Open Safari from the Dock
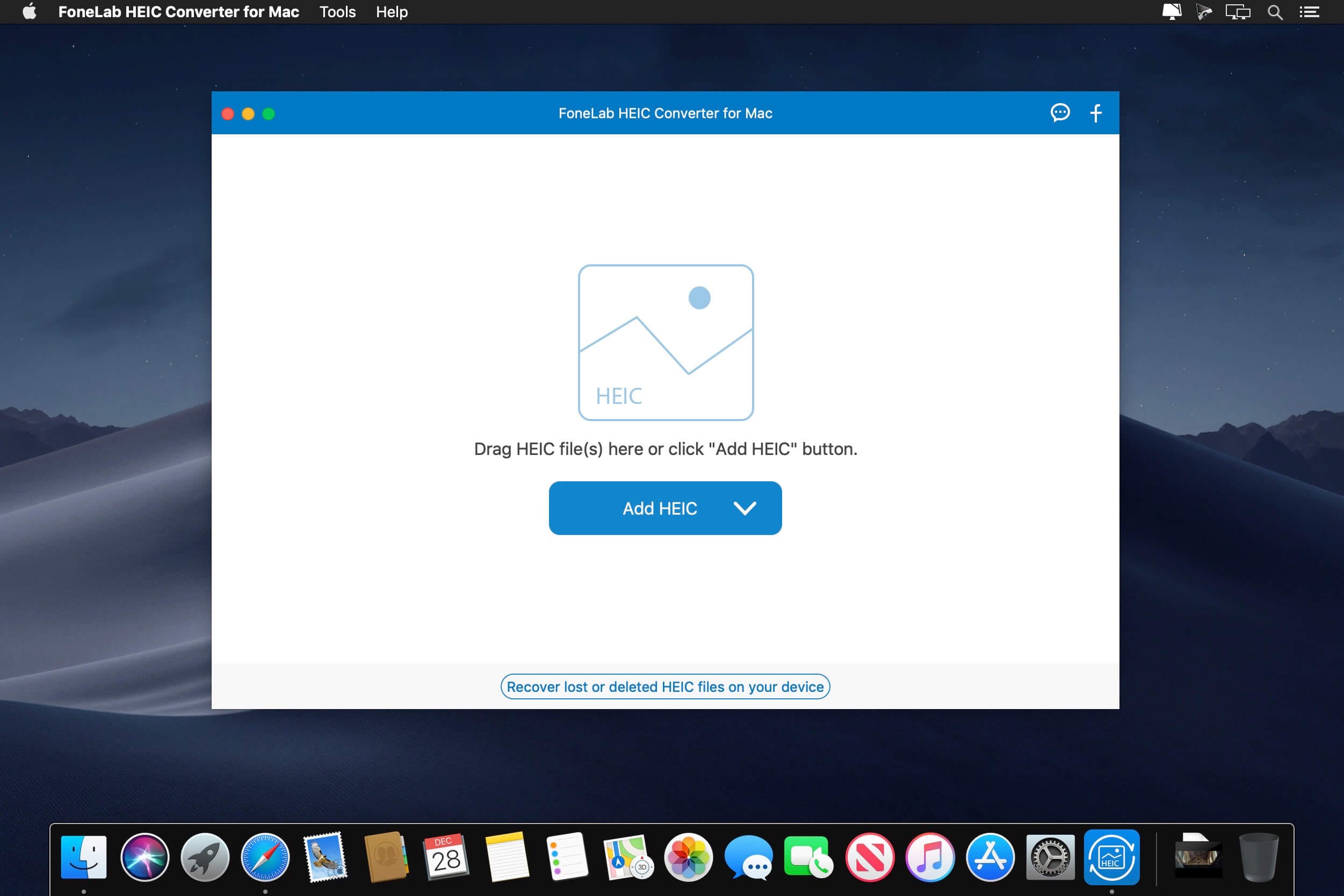The image size is (1344, 896). coord(265,857)
